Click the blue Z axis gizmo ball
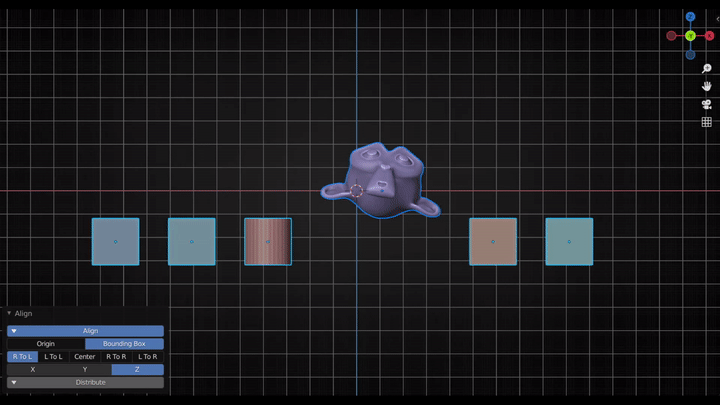Image resolution: width=720 pixels, height=405 pixels. tap(690, 17)
